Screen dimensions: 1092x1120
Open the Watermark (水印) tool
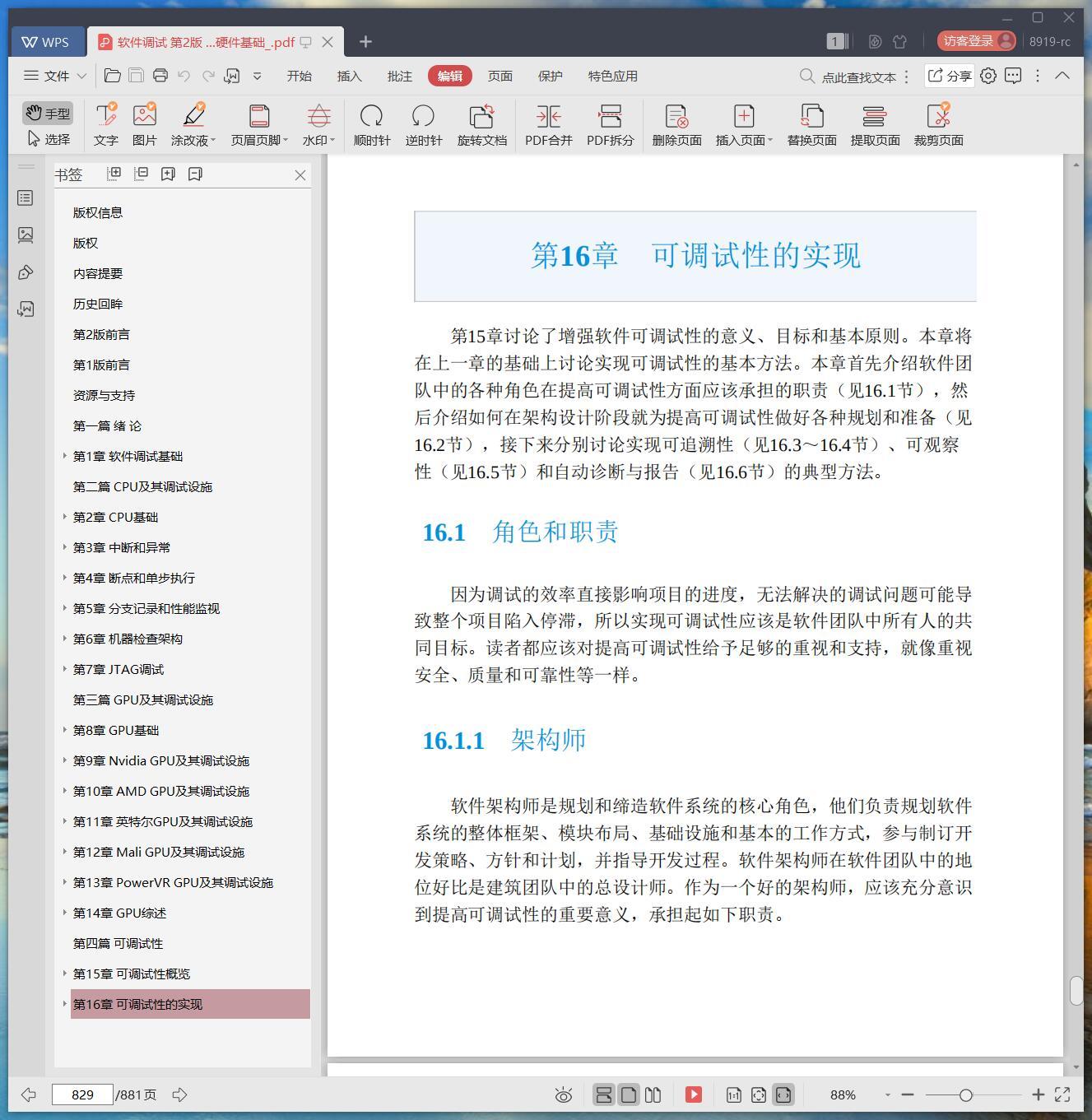(x=318, y=125)
